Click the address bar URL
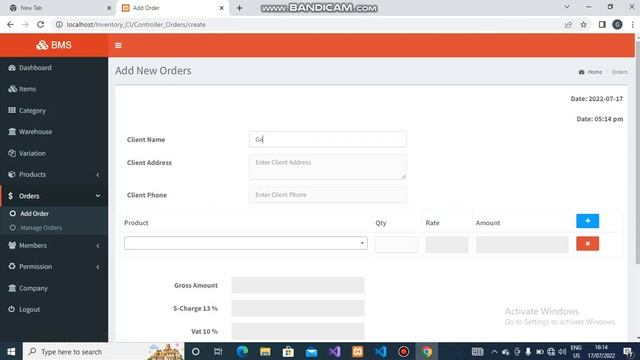The width and height of the screenshot is (640, 360). tap(136, 24)
